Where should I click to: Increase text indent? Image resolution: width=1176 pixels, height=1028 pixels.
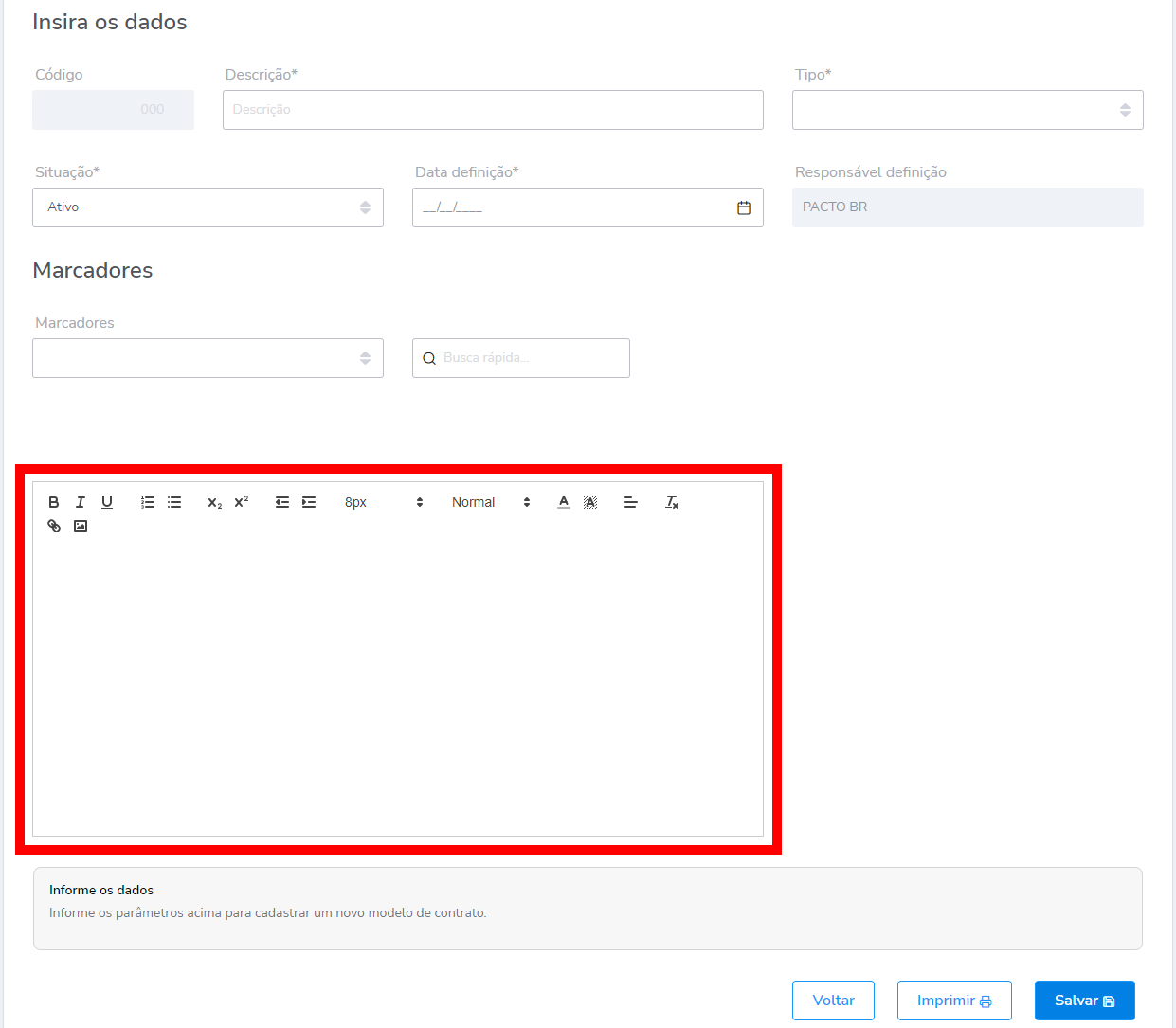(x=309, y=502)
